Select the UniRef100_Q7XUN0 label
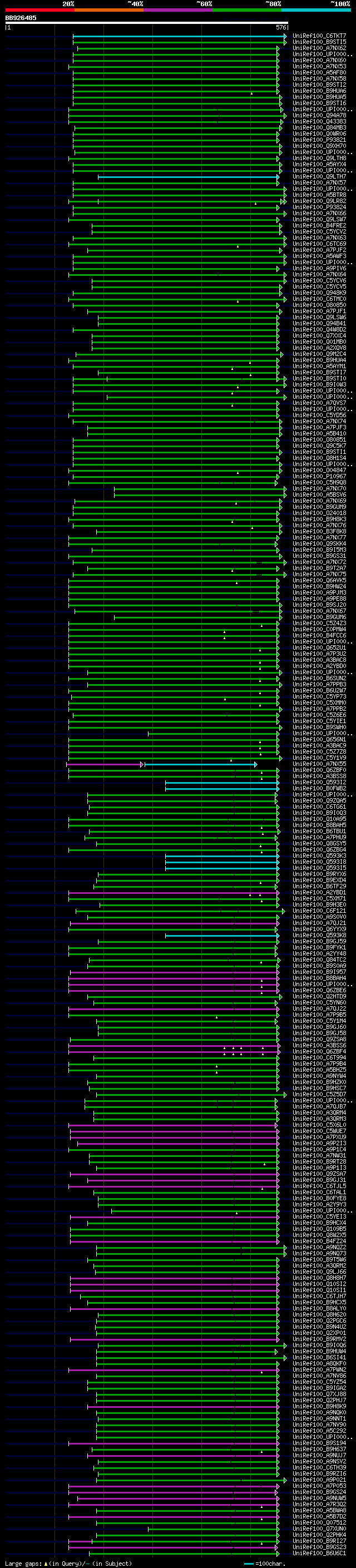 pos(319,1529)
